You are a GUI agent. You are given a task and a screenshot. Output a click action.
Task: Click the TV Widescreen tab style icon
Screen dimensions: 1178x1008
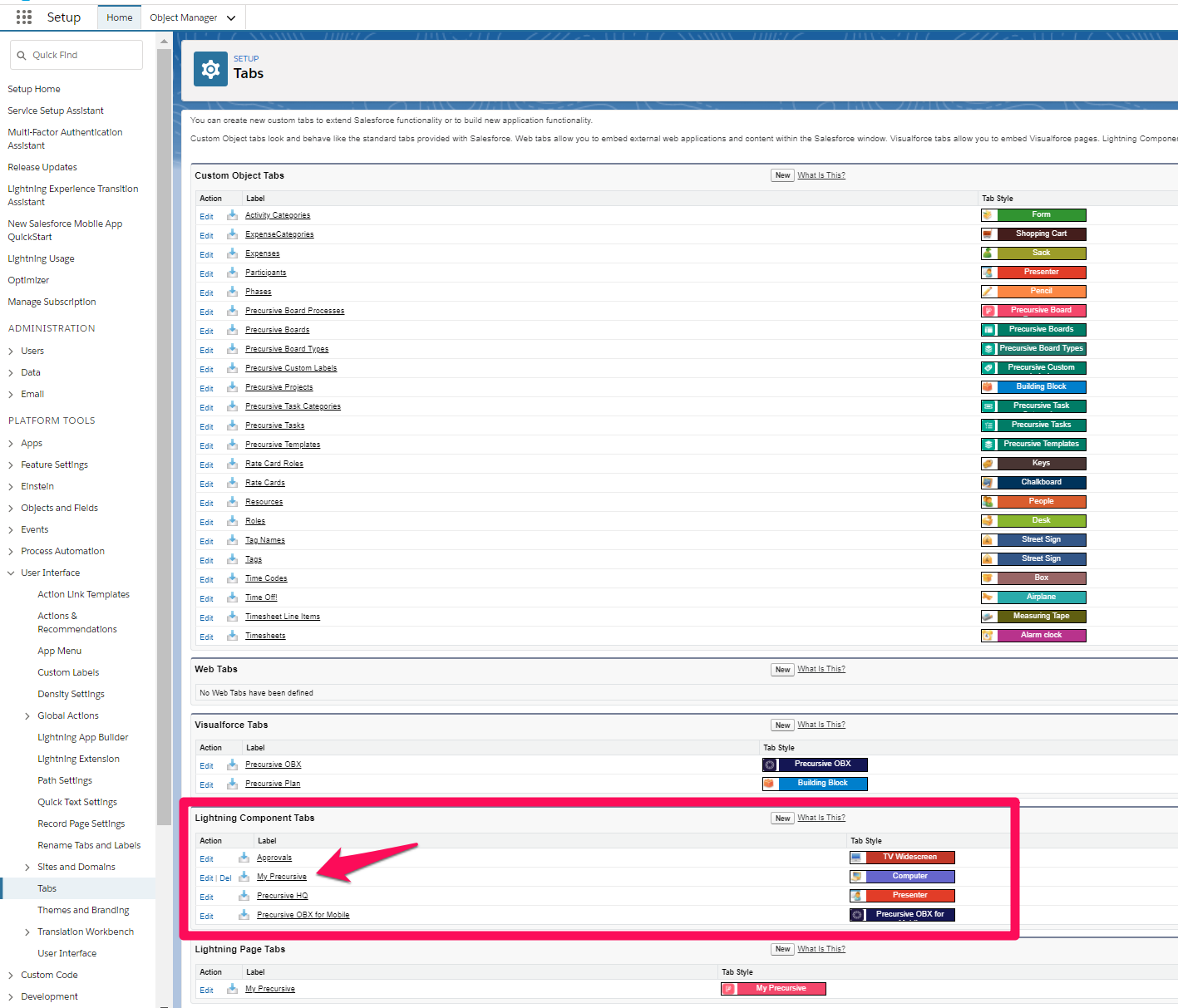coord(856,858)
